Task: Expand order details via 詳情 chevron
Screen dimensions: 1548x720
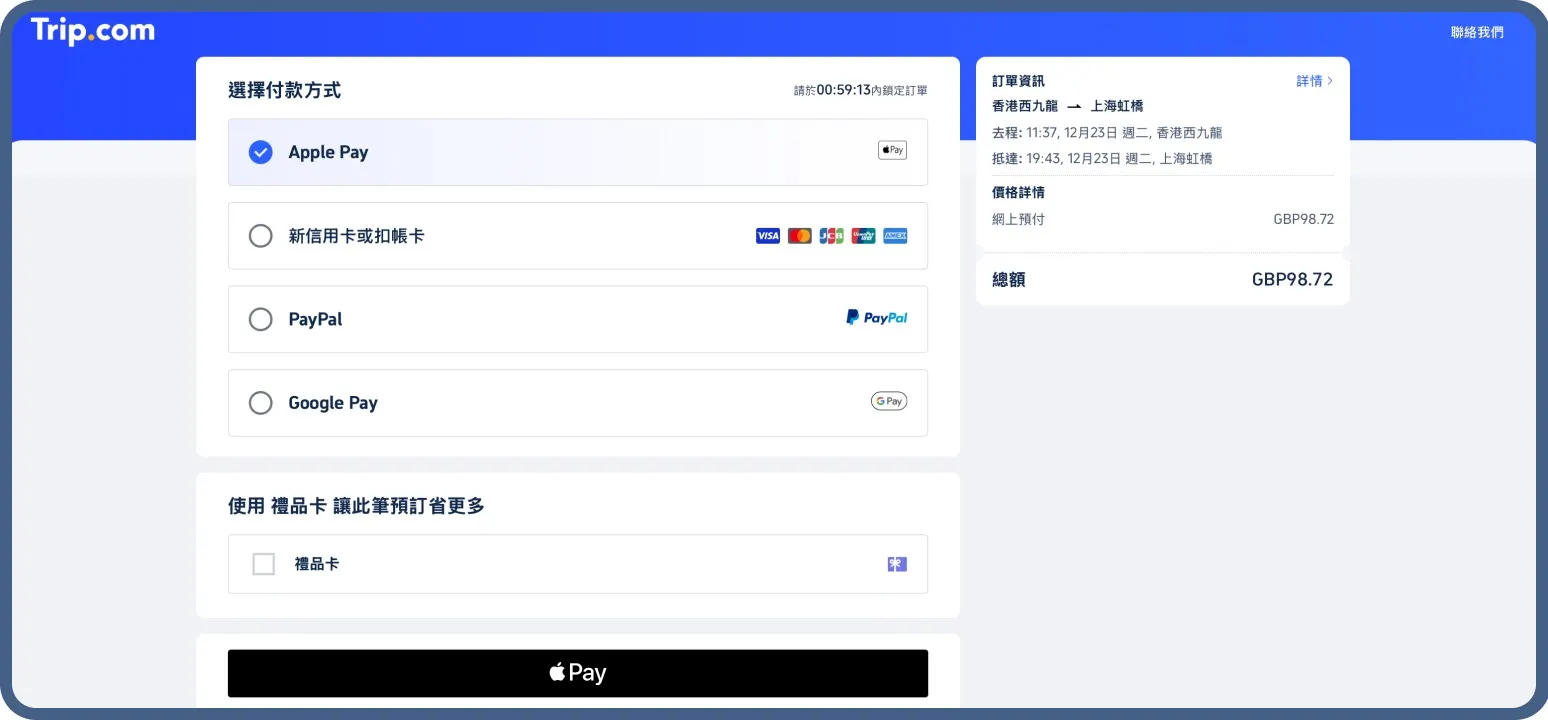Action: 1314,81
